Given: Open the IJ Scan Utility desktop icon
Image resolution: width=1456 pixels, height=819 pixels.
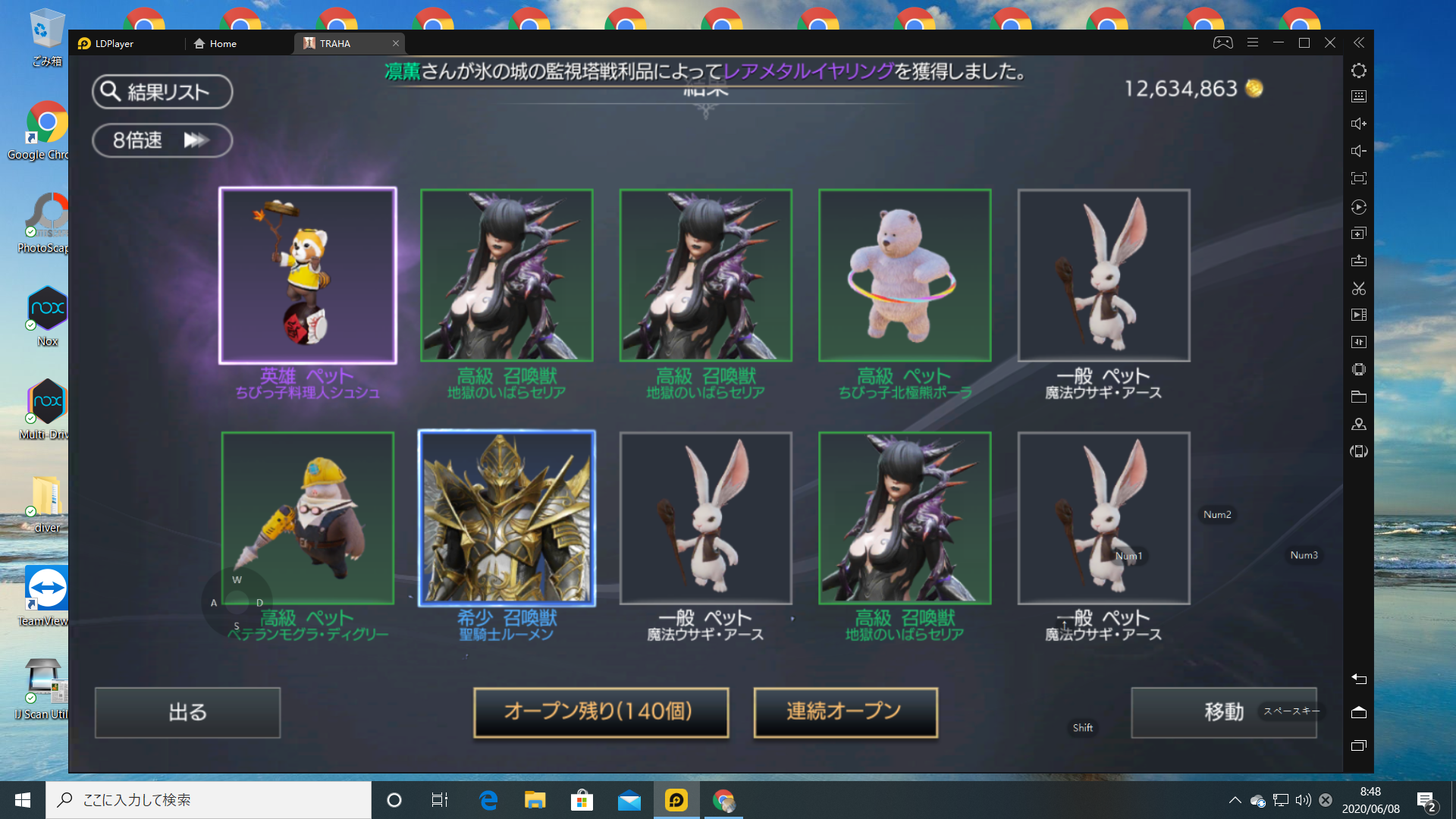Looking at the screenshot, I should pos(42,689).
